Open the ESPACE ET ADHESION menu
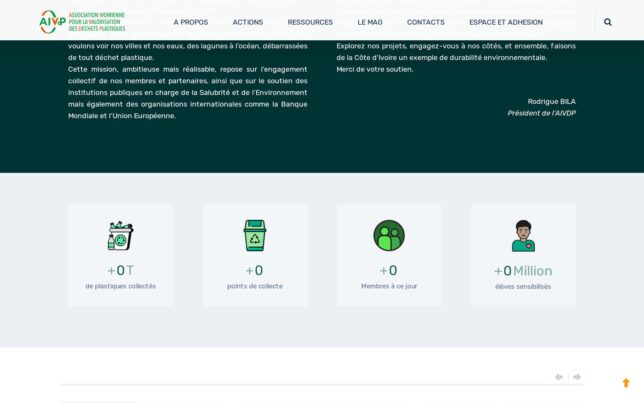644x403 pixels. pyautogui.click(x=506, y=22)
